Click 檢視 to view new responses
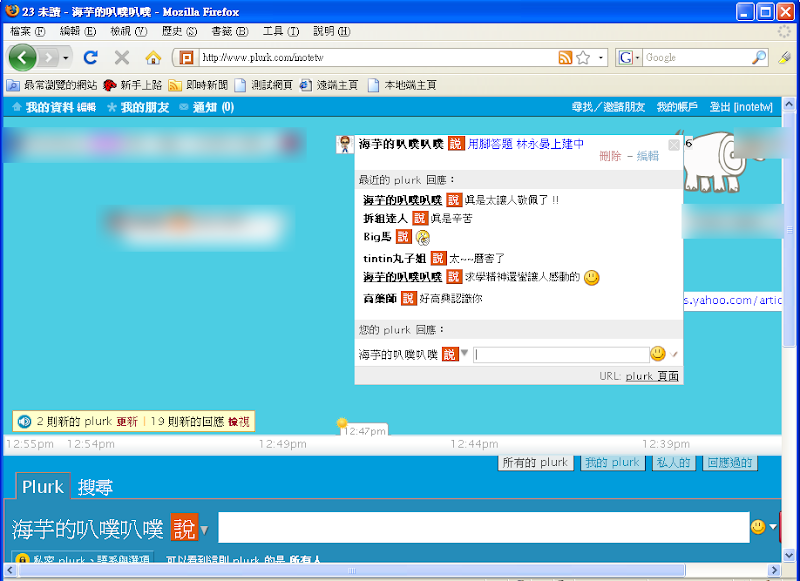 tap(238, 421)
